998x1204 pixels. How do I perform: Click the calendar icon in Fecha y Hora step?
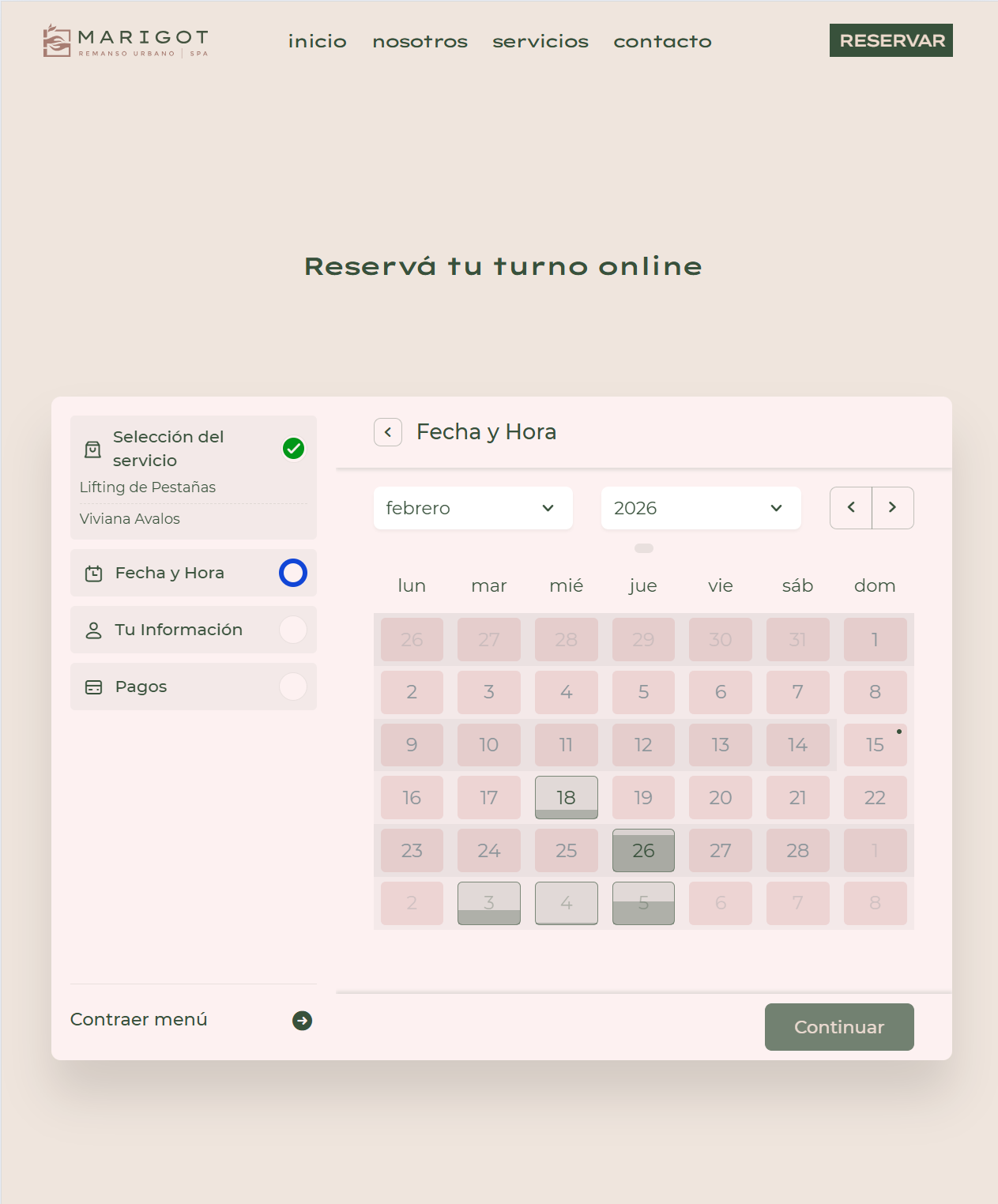(x=94, y=574)
